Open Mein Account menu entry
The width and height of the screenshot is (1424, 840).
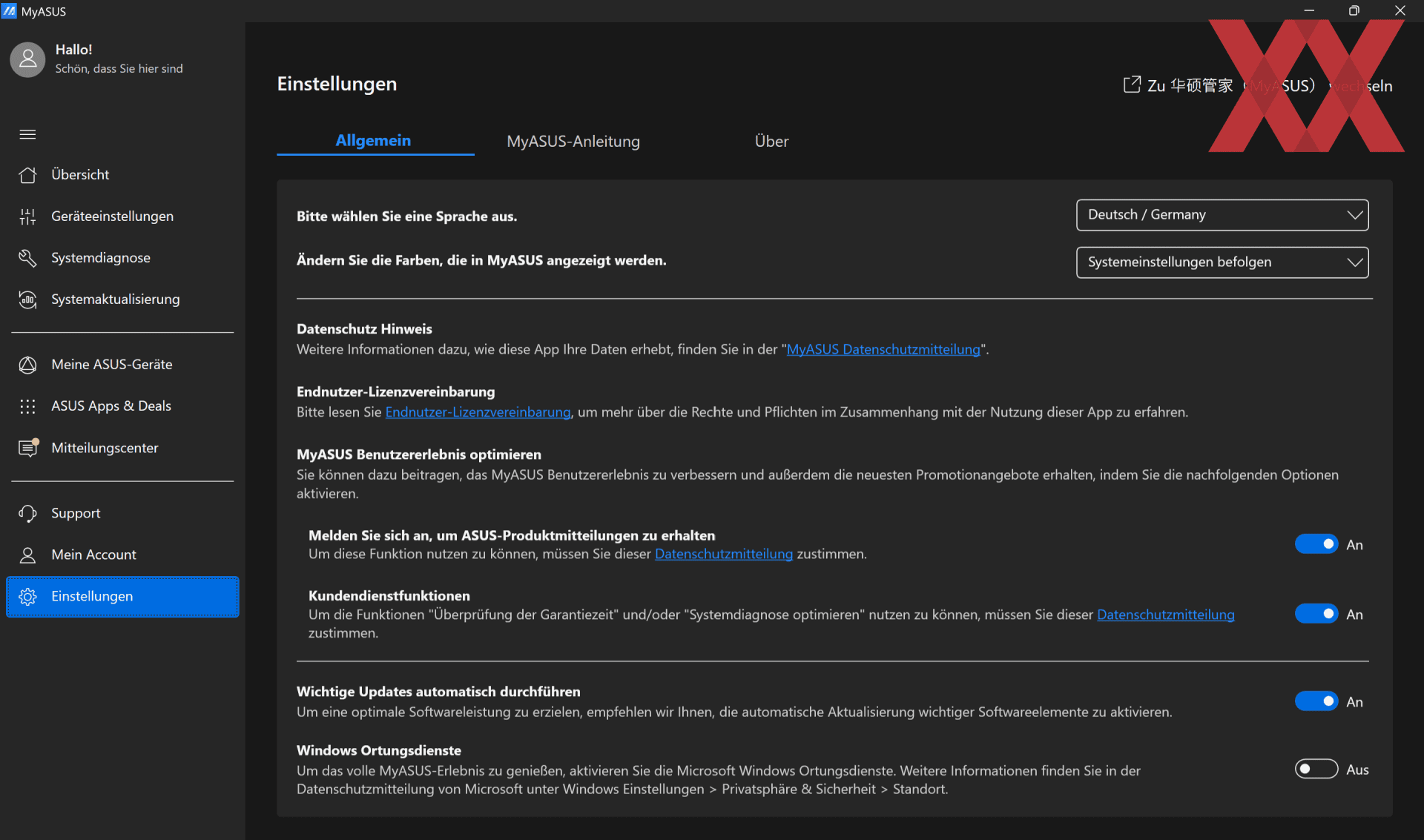pos(122,555)
